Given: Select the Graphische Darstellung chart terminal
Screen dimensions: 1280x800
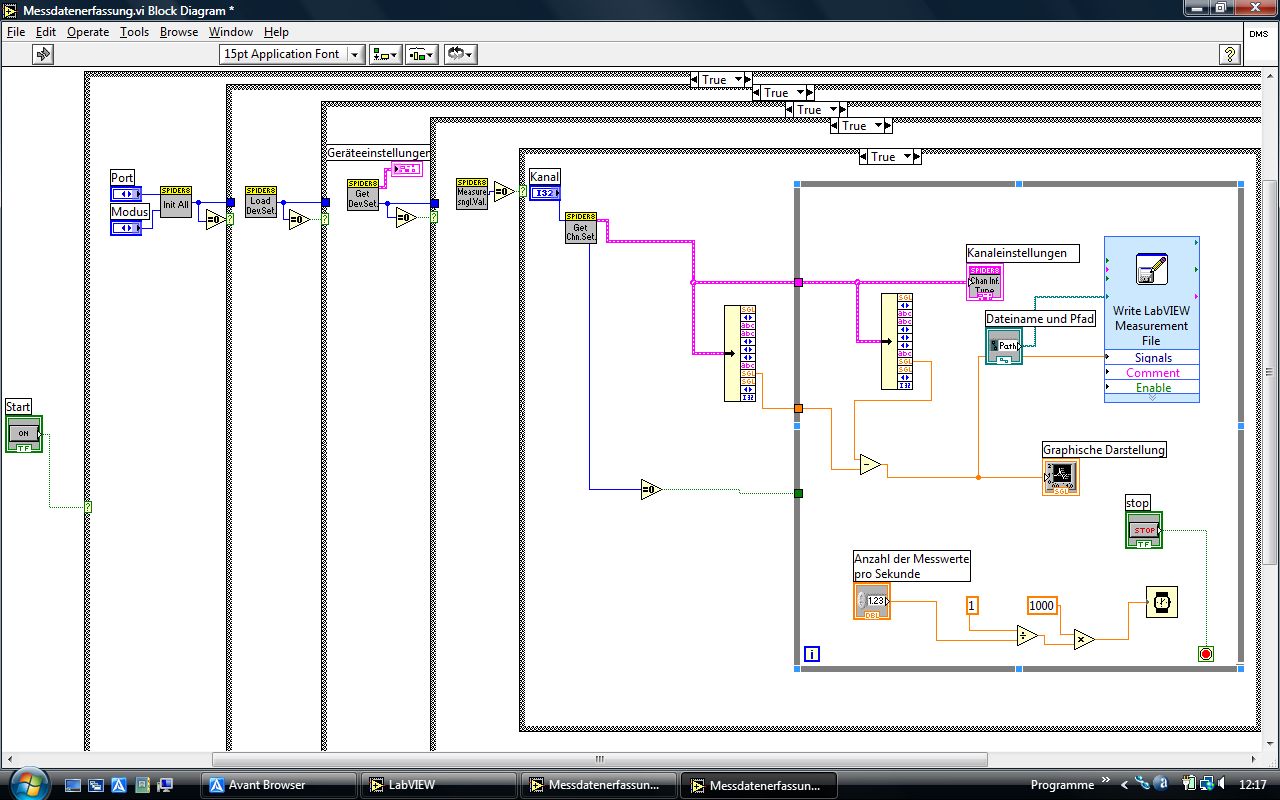Looking at the screenshot, I should [x=1061, y=477].
